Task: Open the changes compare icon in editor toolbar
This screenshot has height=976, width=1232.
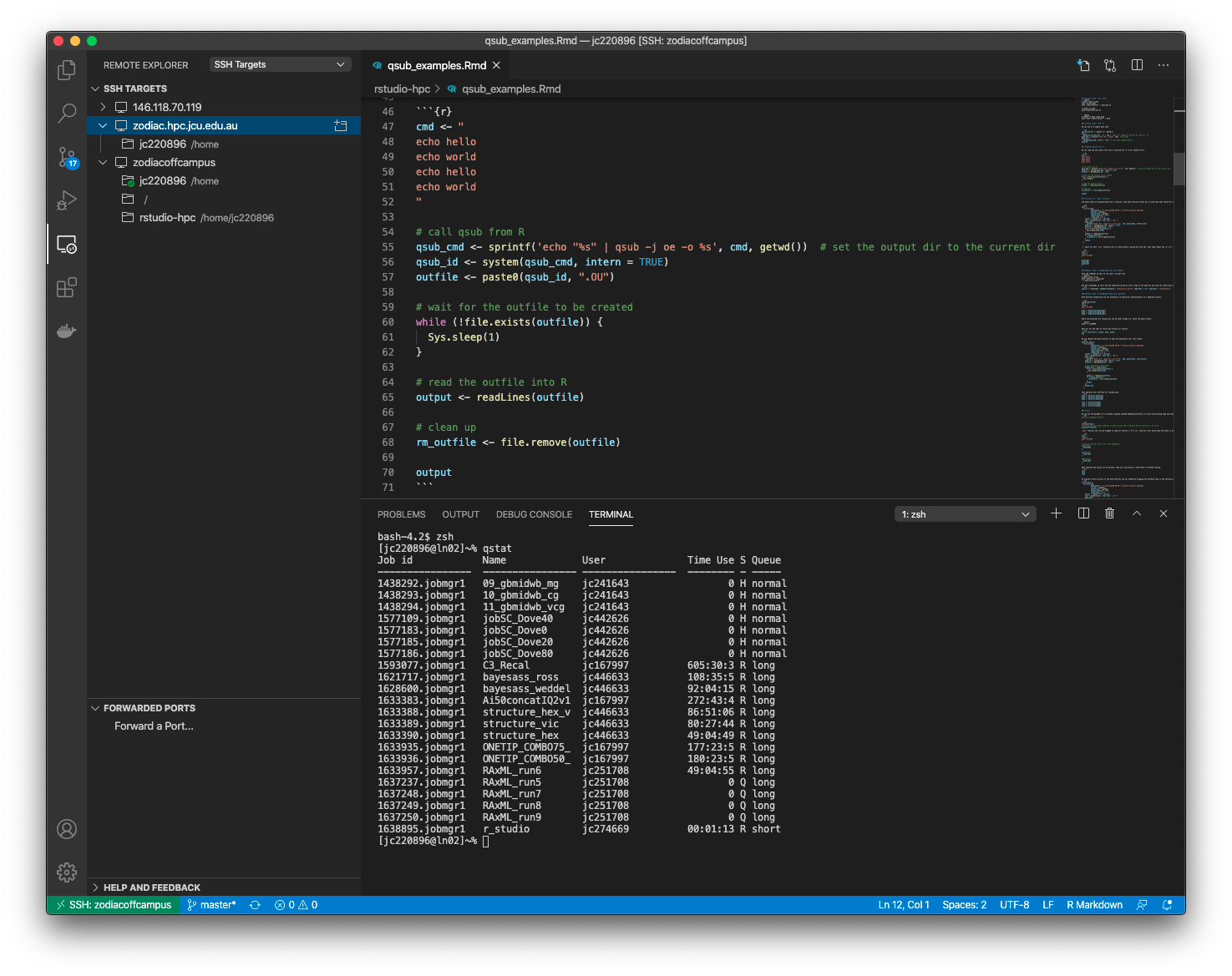Action: (x=1110, y=65)
